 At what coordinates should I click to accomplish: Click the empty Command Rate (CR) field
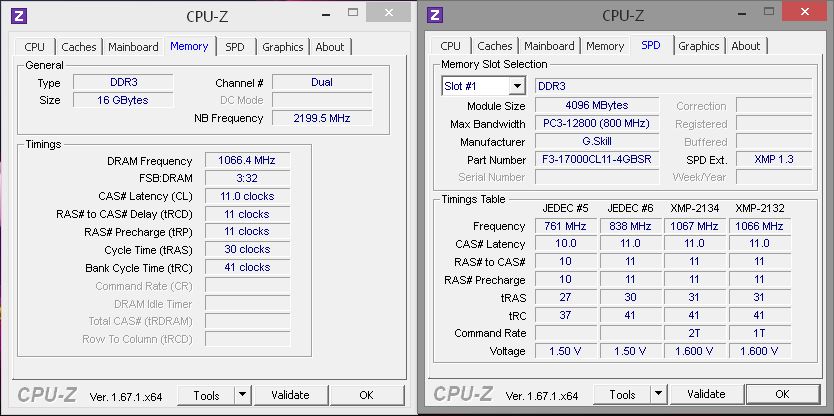[x=248, y=286]
